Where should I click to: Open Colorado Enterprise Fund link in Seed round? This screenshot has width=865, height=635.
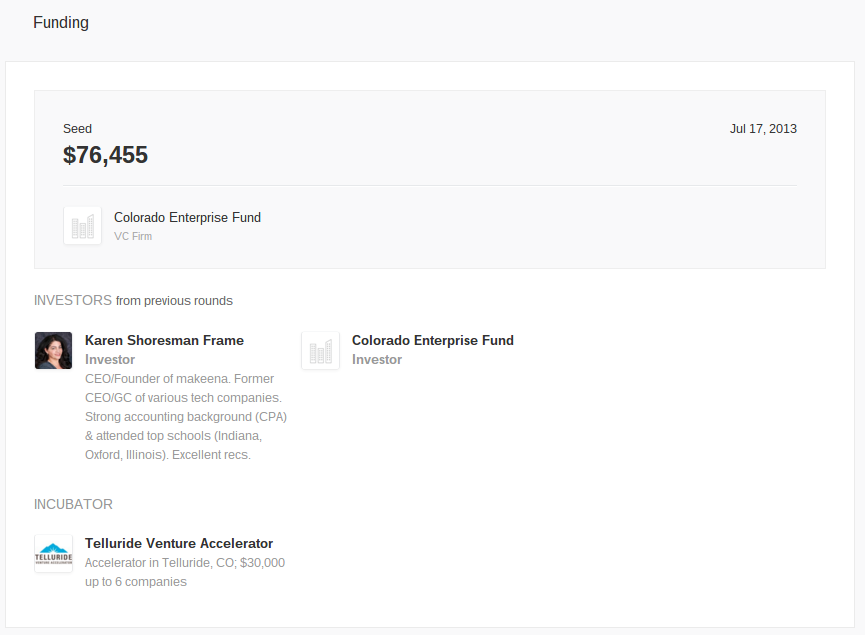pos(187,217)
